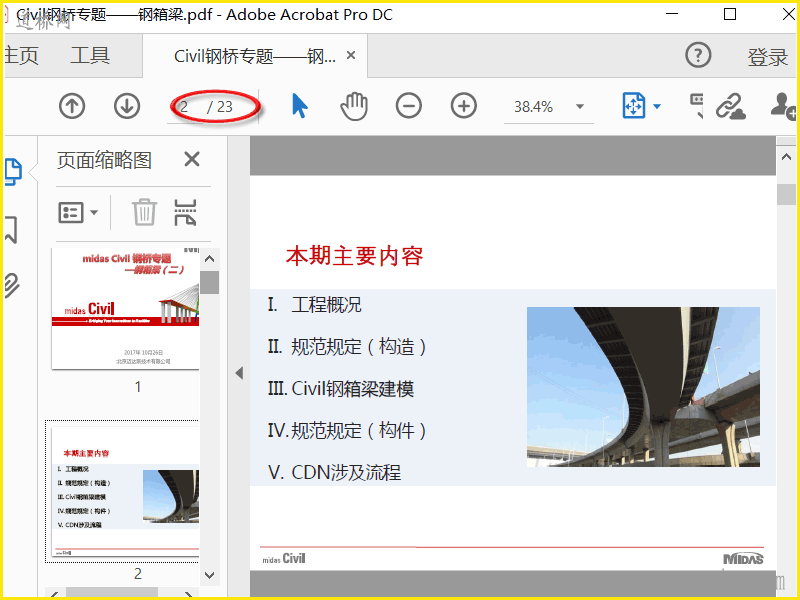Close the 页面缩略图 panel

(192, 159)
